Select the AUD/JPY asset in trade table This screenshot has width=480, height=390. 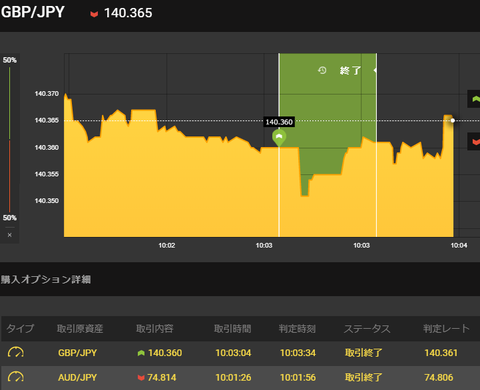coord(77,377)
